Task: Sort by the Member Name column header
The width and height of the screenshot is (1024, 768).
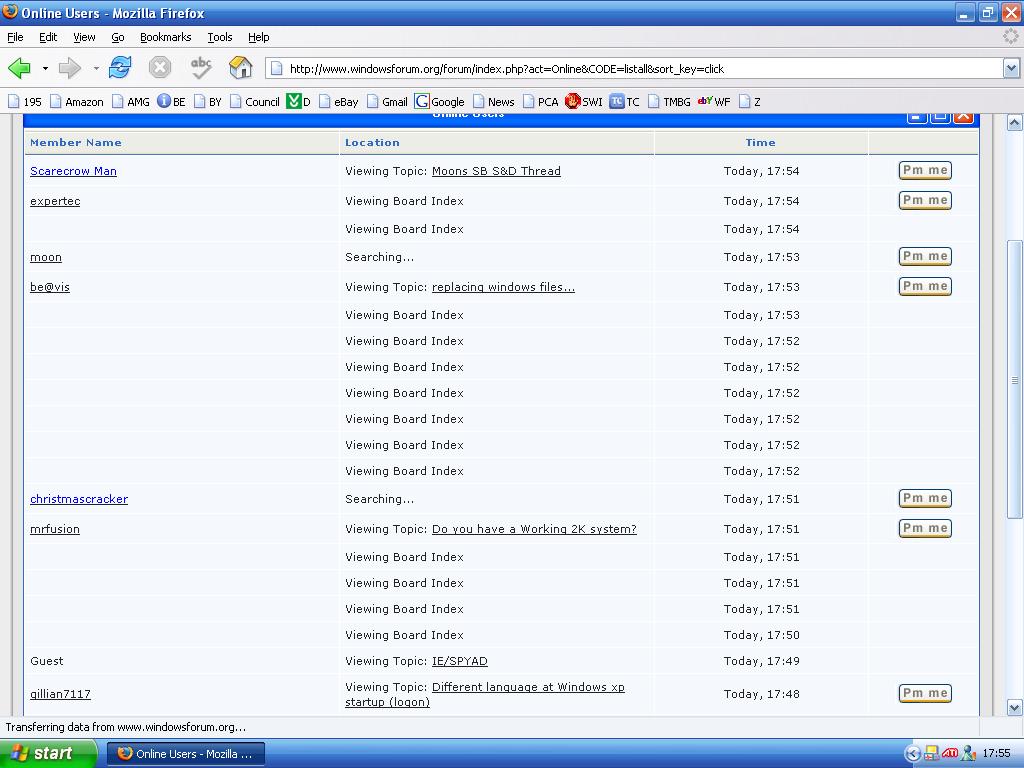Action: click(x=76, y=142)
